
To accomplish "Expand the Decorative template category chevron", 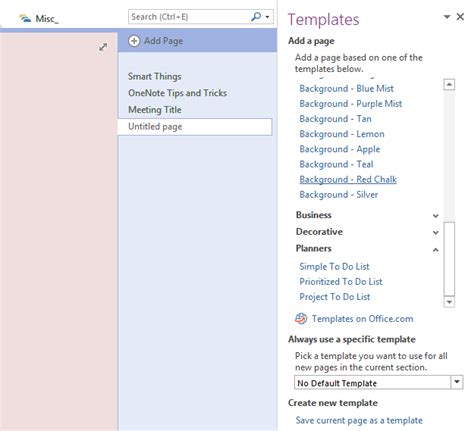I will [x=435, y=232].
